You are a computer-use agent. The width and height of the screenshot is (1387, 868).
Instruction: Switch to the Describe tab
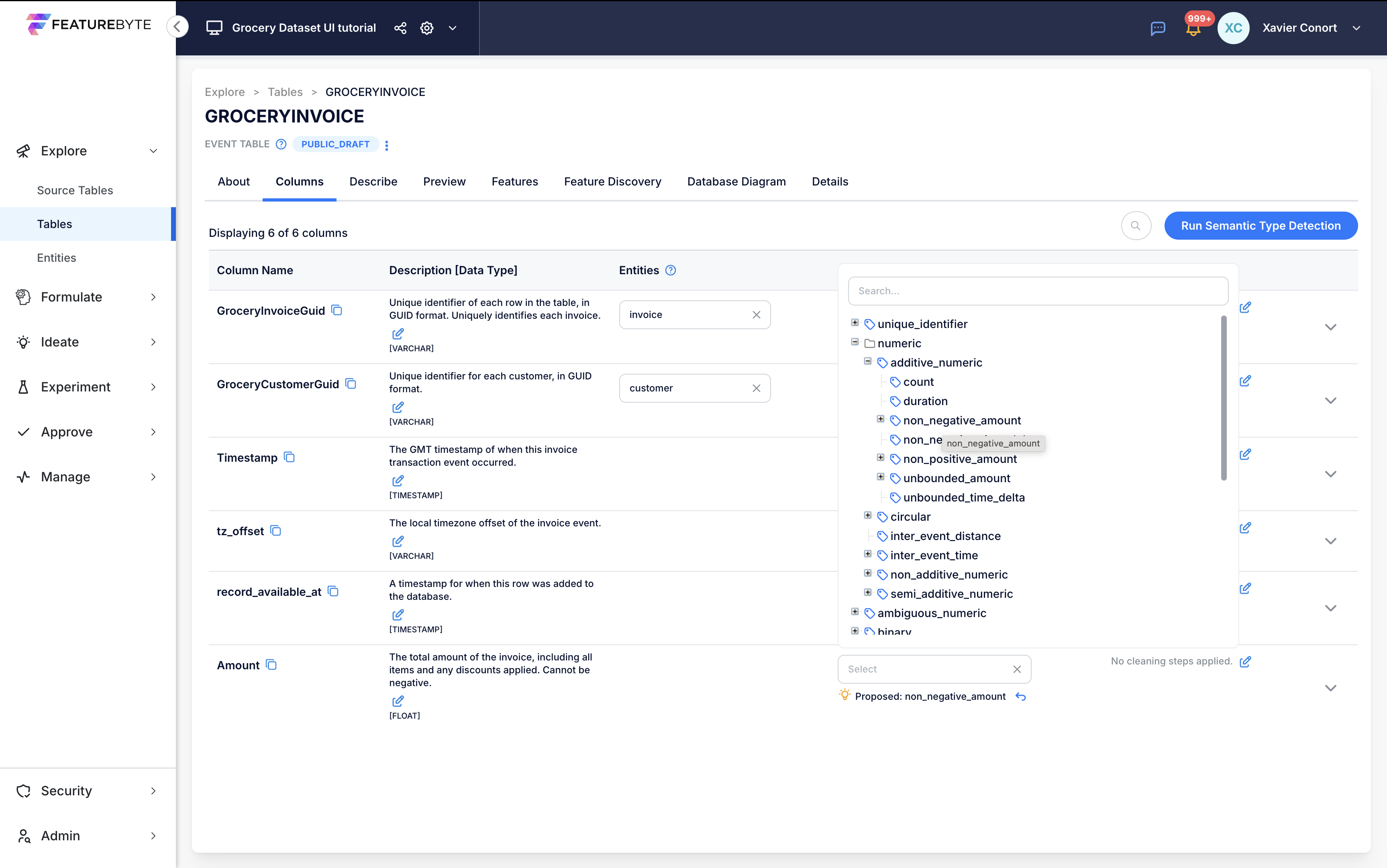point(373,181)
